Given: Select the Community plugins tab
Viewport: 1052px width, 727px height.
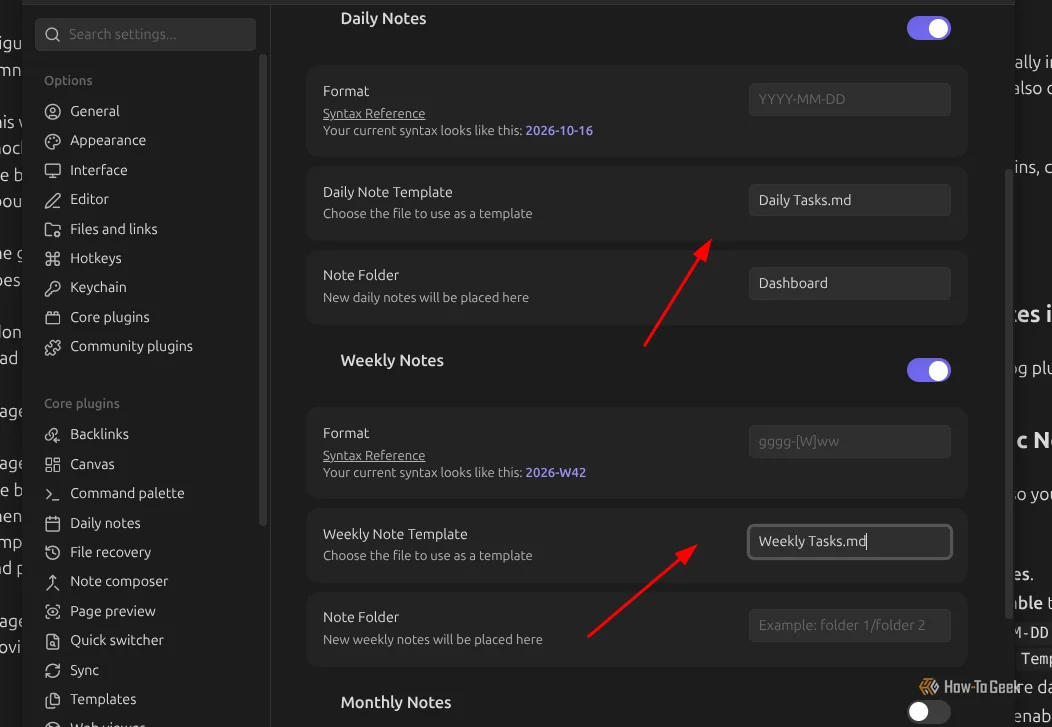Looking at the screenshot, I should click(132, 347).
